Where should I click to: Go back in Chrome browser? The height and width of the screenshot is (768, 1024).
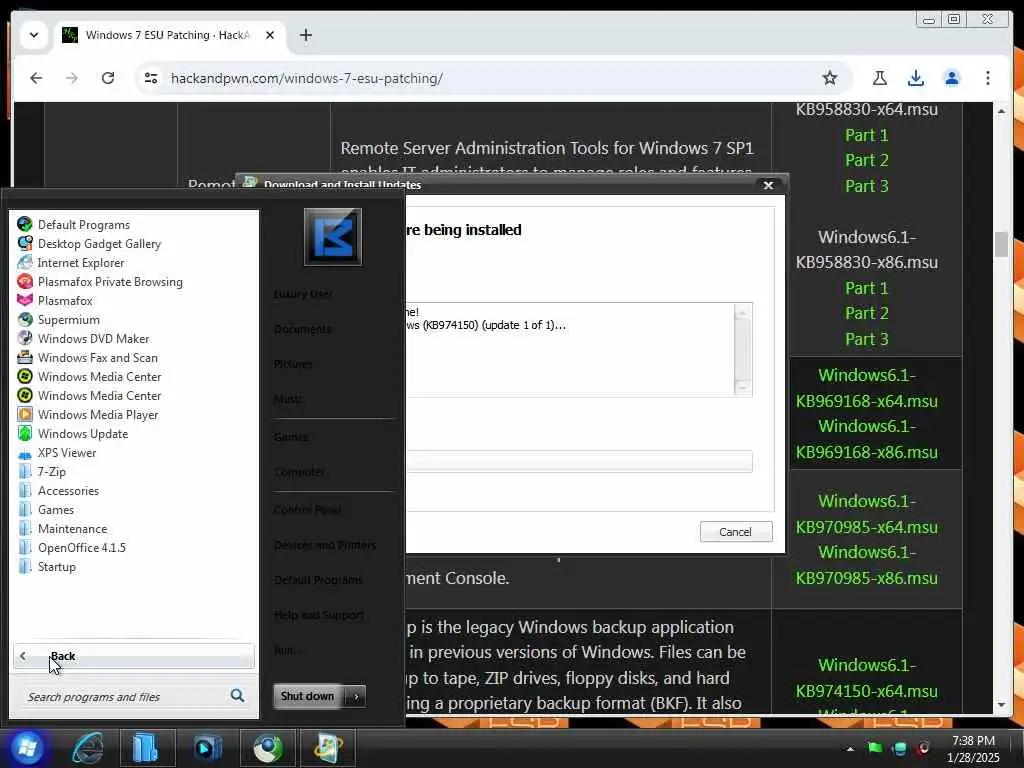tap(36, 78)
